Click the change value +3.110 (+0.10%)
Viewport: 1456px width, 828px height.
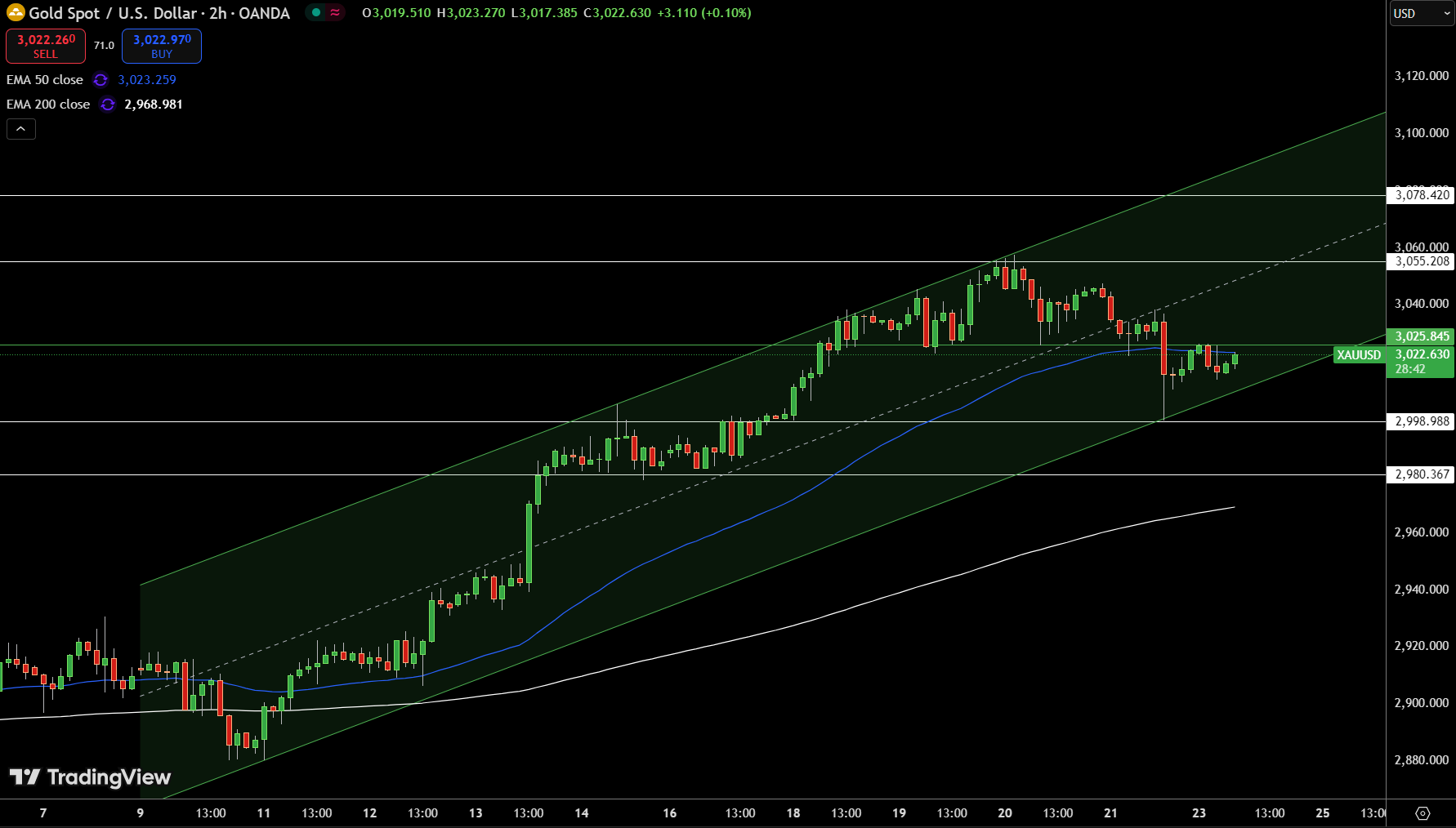click(x=704, y=13)
